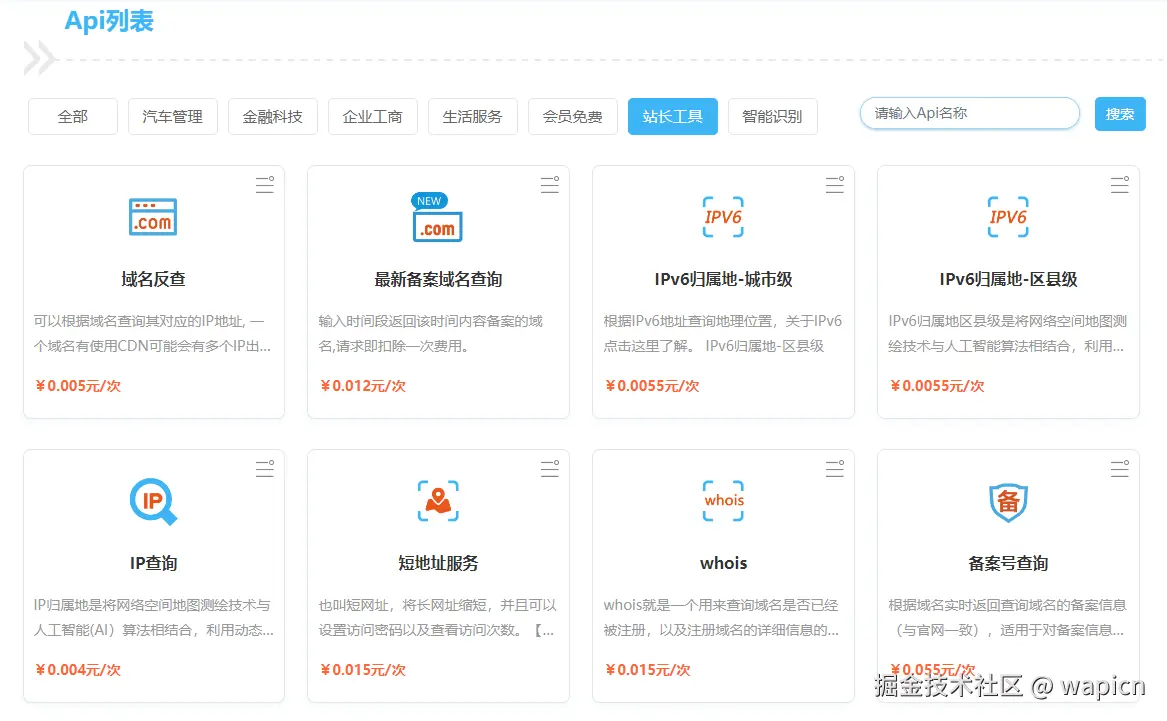Open the list menu icon on IPv6归属地-城市级 card
This screenshot has width=1167, height=721.
tap(835, 185)
